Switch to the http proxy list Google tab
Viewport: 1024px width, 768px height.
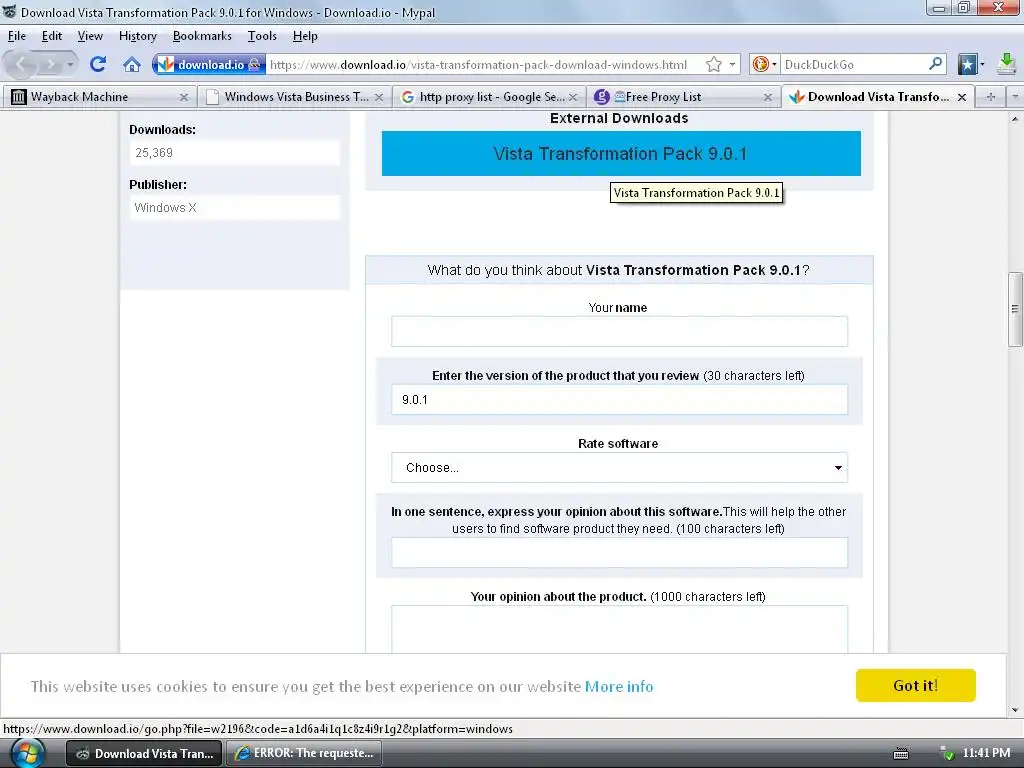489,97
